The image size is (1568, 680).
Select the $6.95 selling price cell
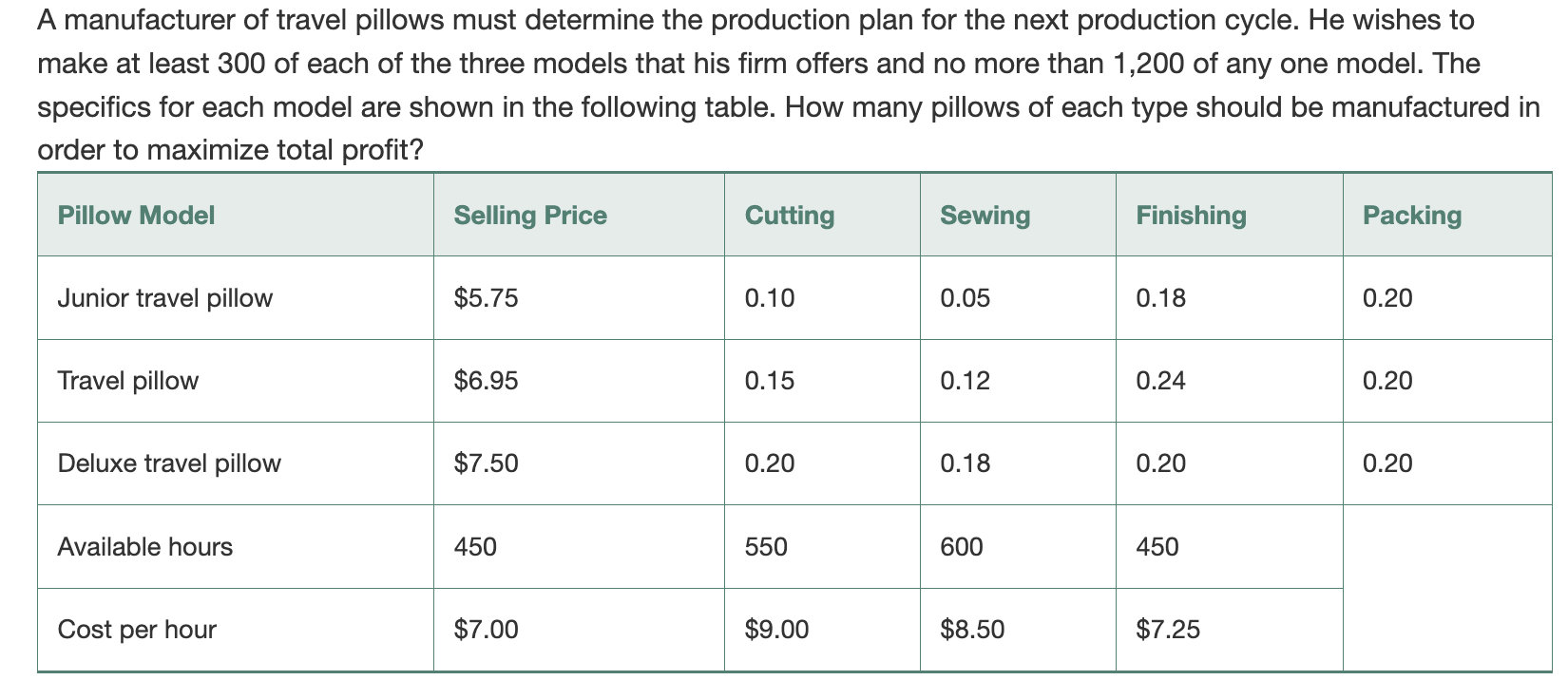coord(486,381)
